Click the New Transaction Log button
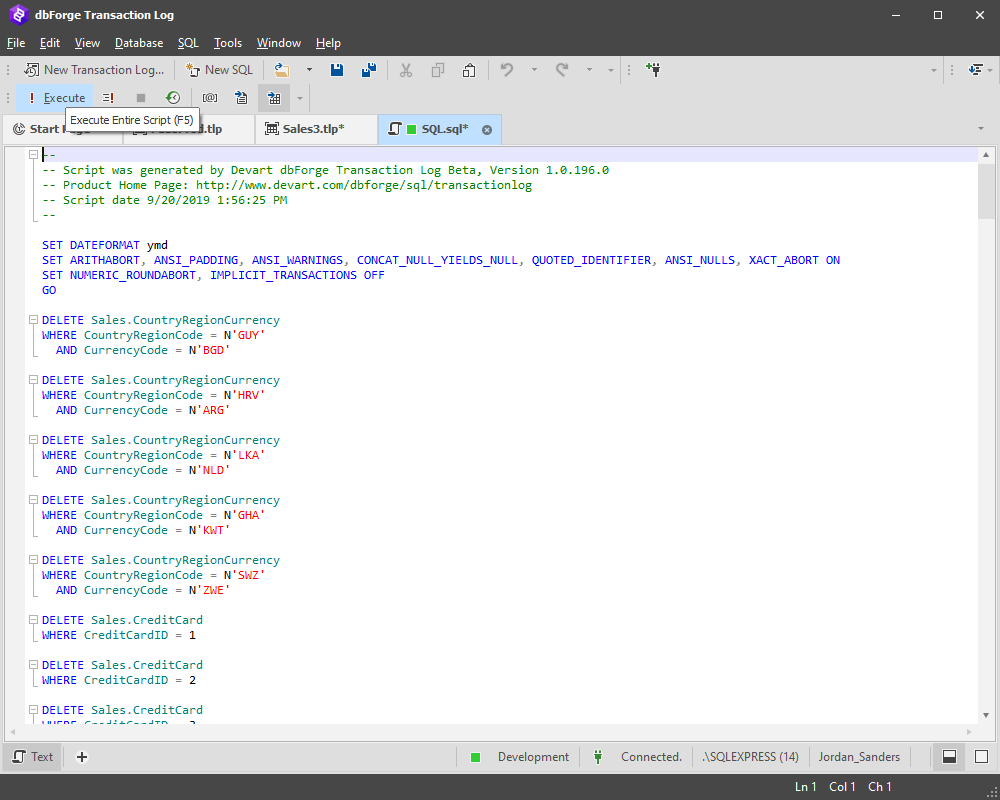This screenshot has height=800, width=1000. coord(94,70)
